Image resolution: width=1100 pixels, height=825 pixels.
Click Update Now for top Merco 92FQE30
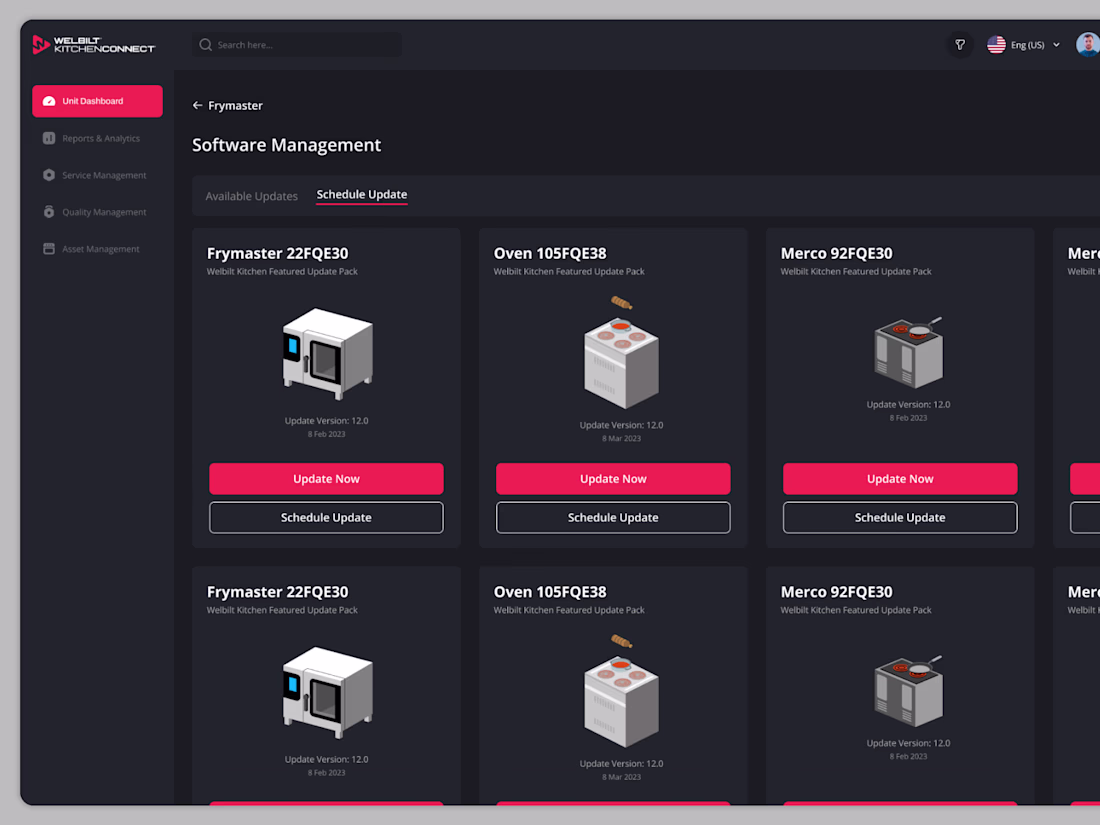900,478
